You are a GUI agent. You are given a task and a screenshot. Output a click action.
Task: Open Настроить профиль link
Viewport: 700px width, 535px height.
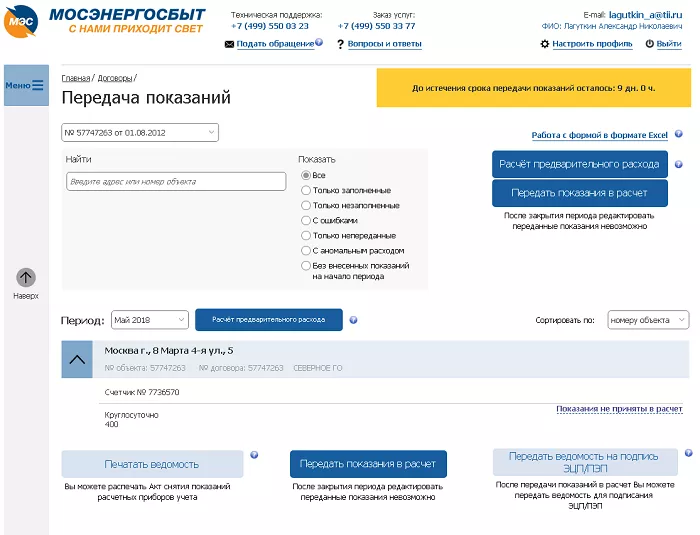coord(592,44)
